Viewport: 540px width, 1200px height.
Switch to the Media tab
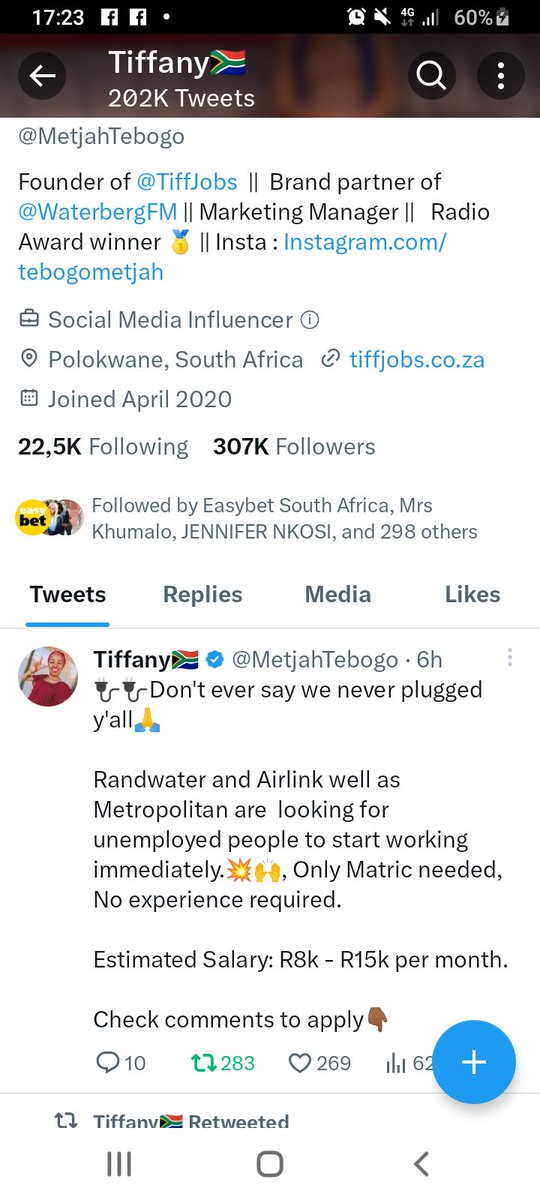338,594
